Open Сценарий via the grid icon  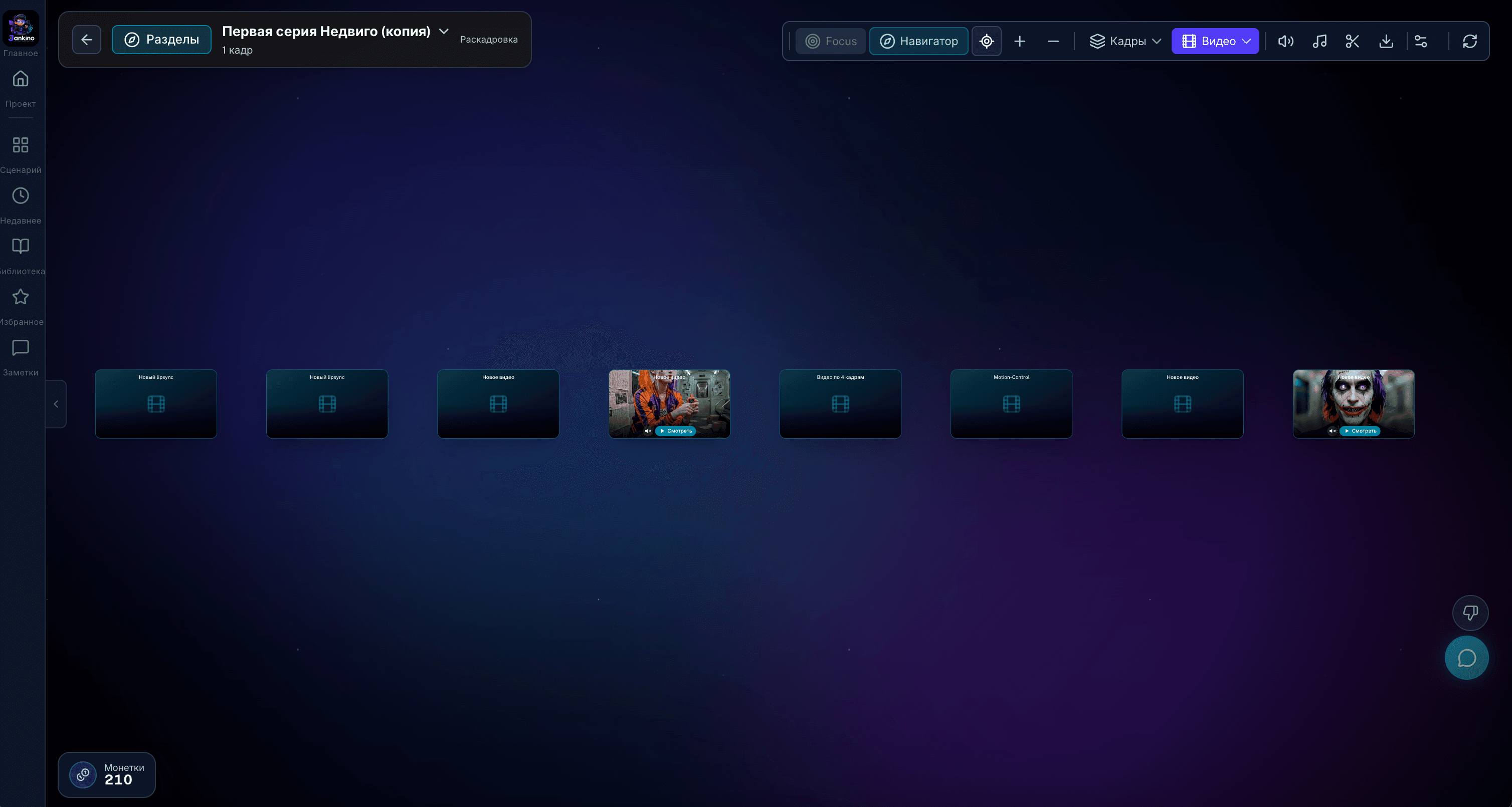coord(21,145)
